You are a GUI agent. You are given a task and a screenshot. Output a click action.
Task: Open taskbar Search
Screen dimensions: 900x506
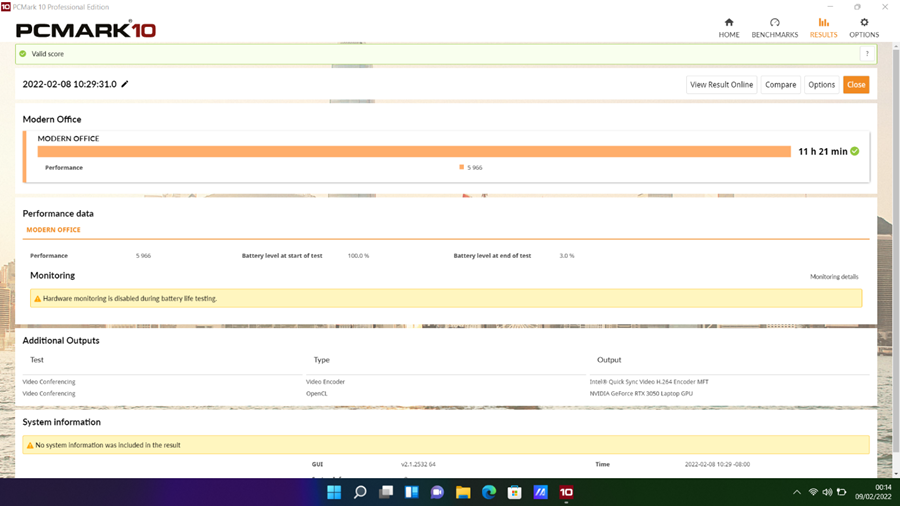[x=360, y=492]
